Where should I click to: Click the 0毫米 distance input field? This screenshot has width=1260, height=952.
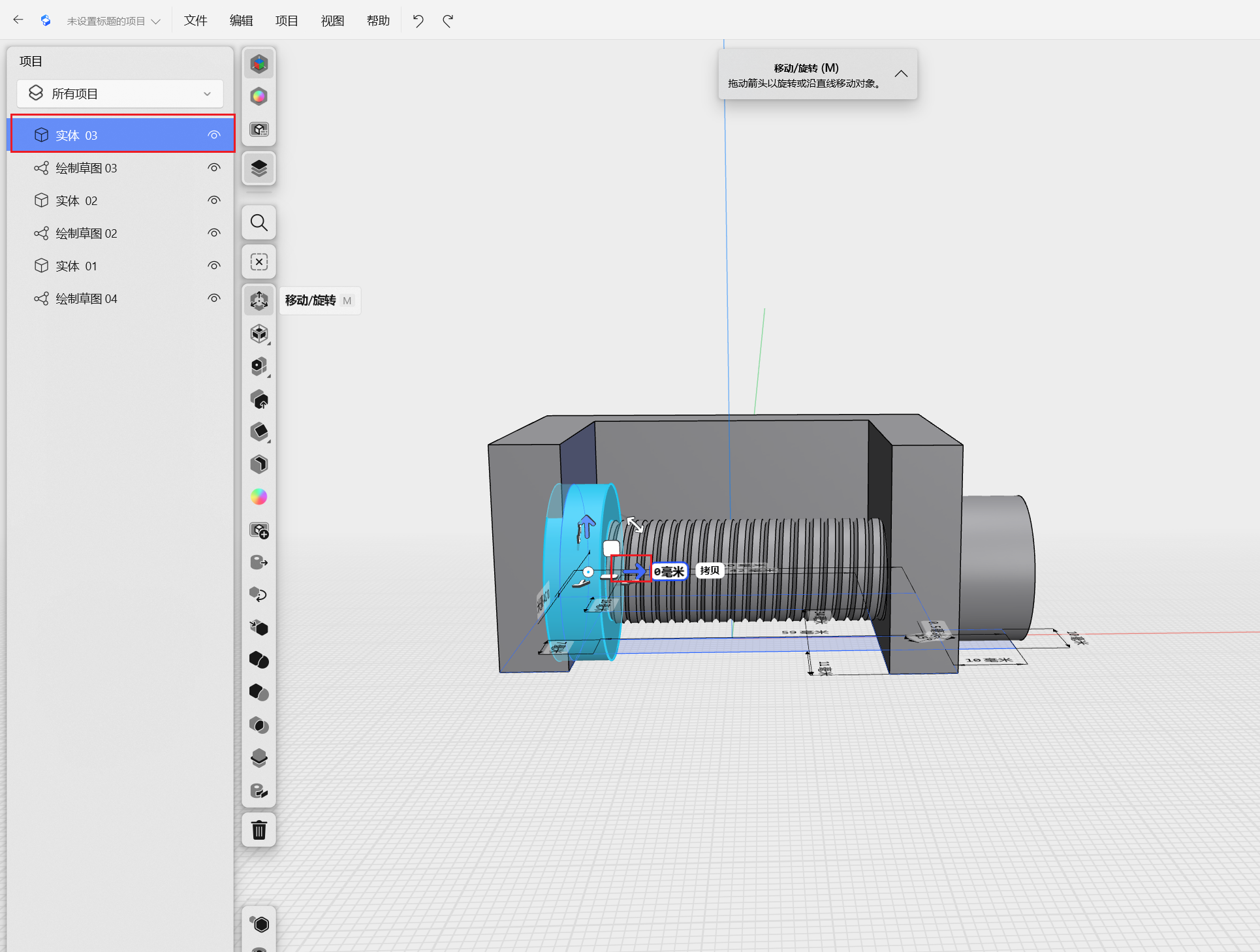pyautogui.click(x=669, y=571)
